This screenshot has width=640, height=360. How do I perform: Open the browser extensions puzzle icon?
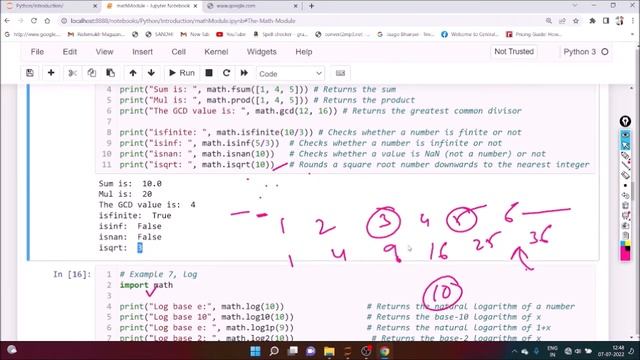click(x=592, y=20)
